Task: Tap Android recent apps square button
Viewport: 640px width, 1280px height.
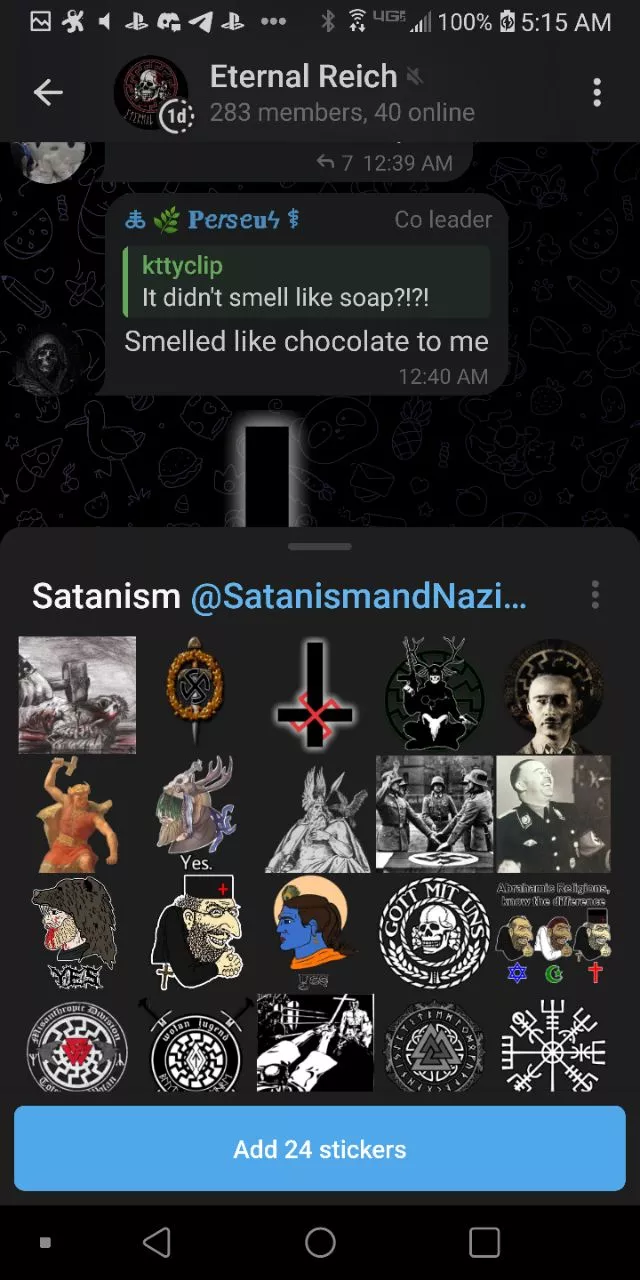Action: [484, 1242]
